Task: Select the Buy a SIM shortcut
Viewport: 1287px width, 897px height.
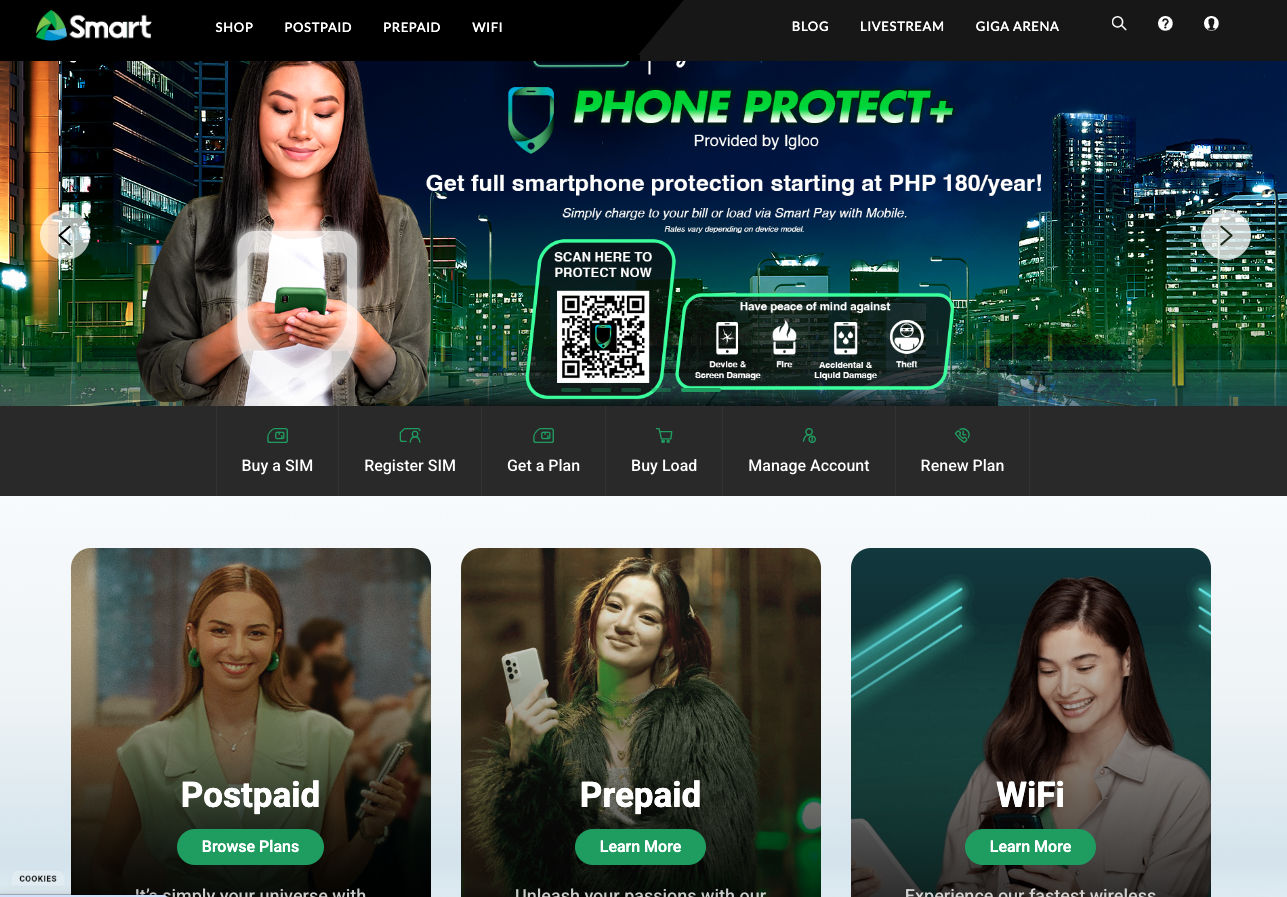Action: pyautogui.click(x=277, y=451)
